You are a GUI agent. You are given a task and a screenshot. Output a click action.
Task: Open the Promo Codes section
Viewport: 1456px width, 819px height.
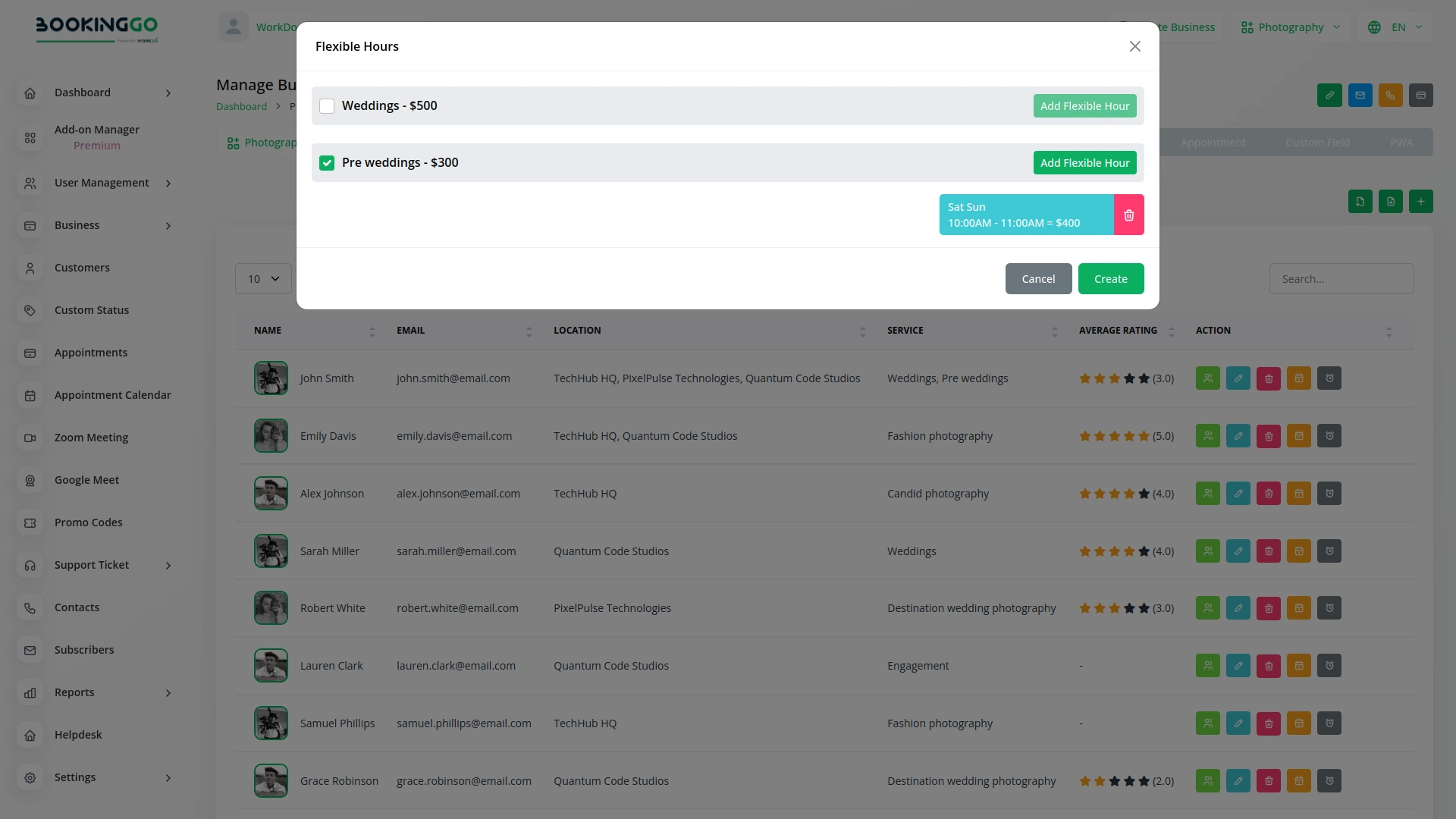tap(88, 522)
